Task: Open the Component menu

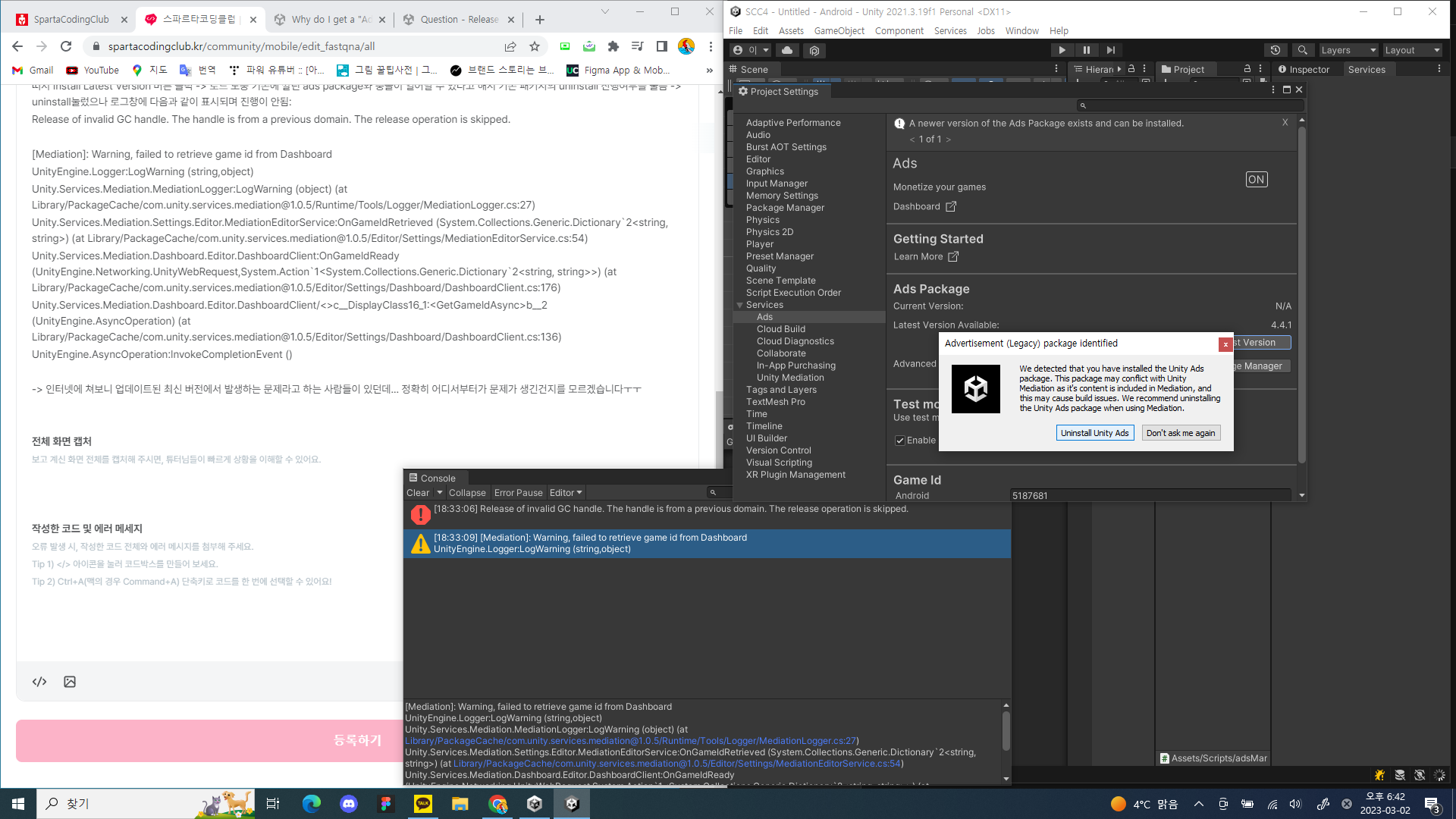Action: pyautogui.click(x=899, y=31)
